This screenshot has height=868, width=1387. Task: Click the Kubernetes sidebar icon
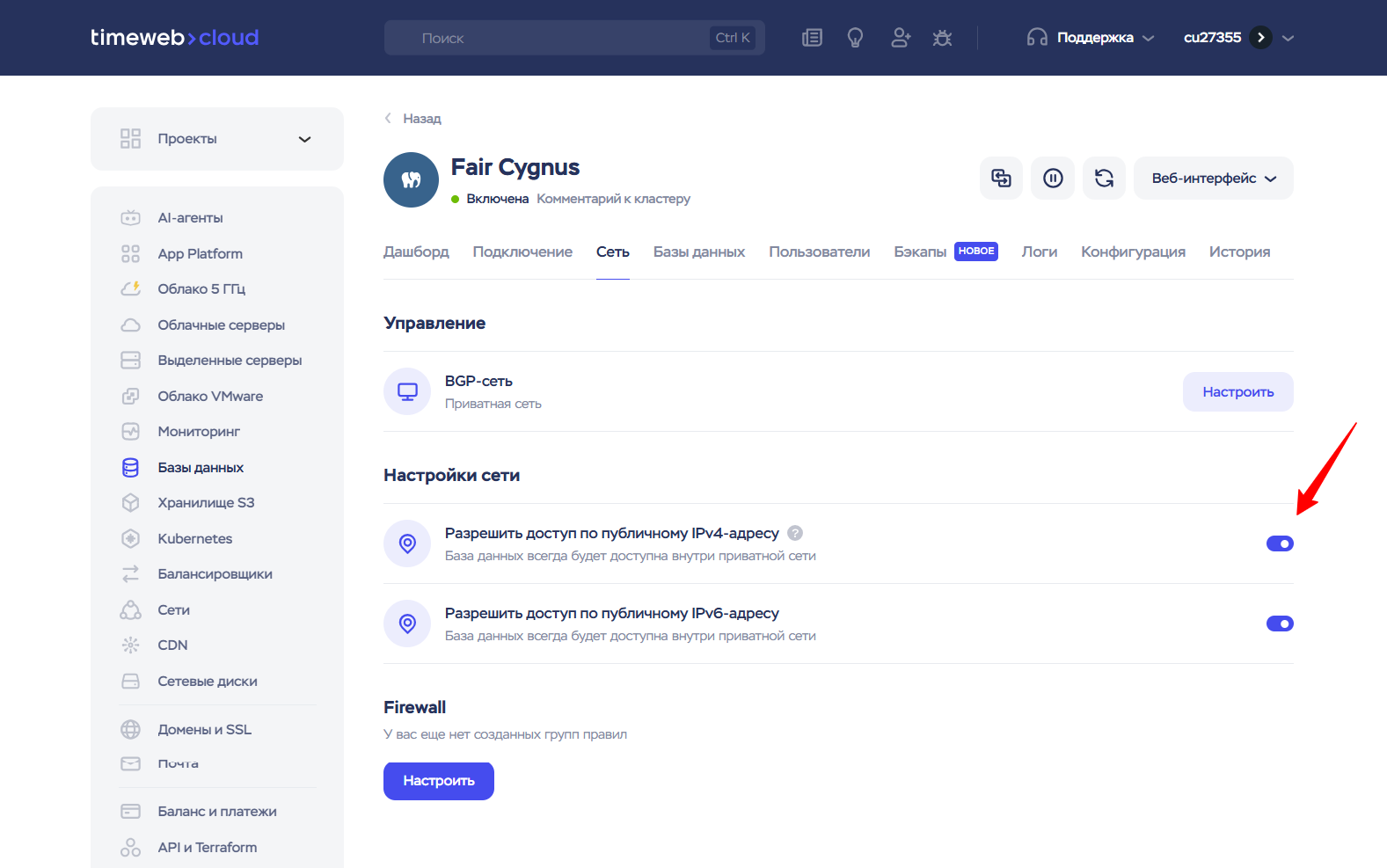pos(130,538)
